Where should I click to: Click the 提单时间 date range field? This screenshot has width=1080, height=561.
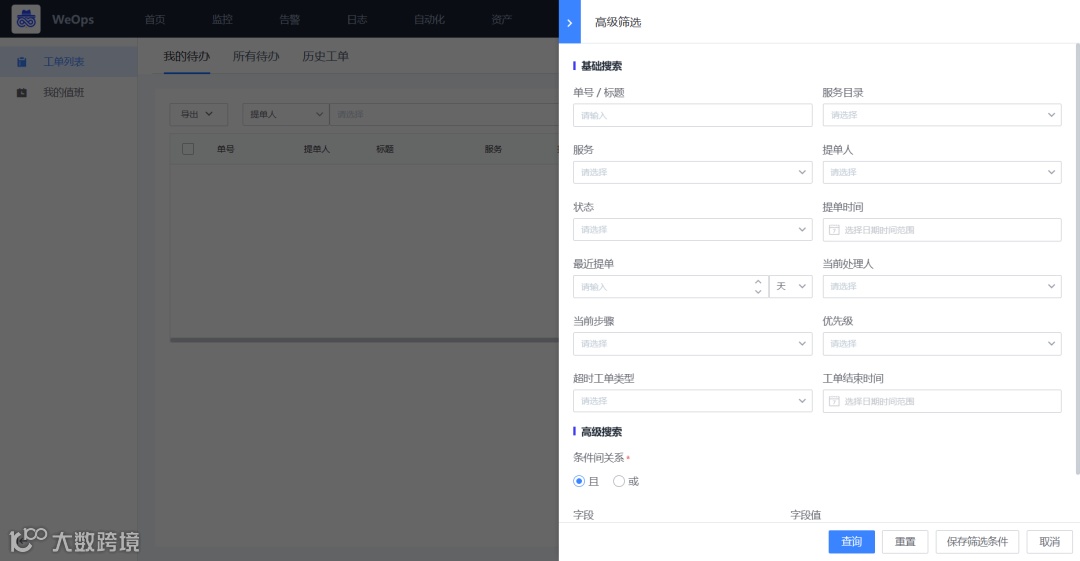point(942,230)
